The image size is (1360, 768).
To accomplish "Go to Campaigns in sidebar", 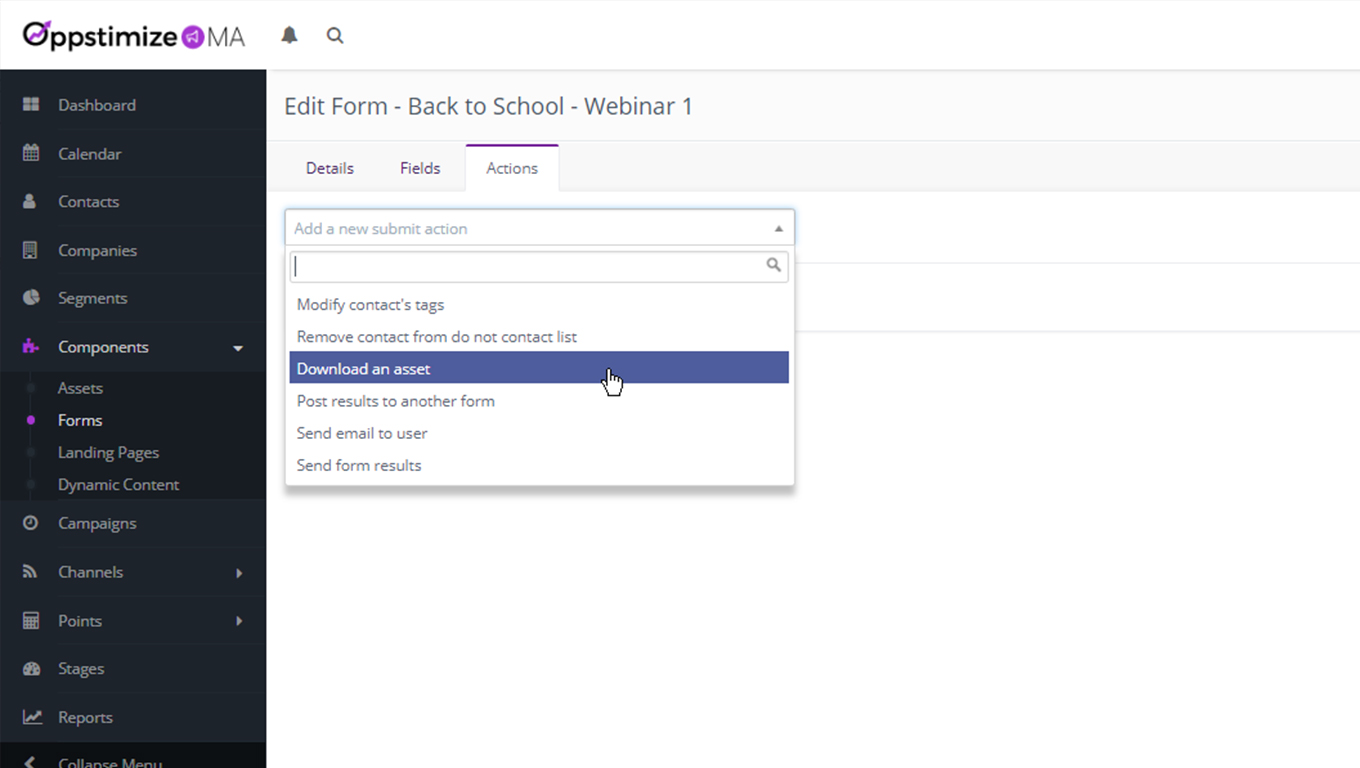I will 97,524.
